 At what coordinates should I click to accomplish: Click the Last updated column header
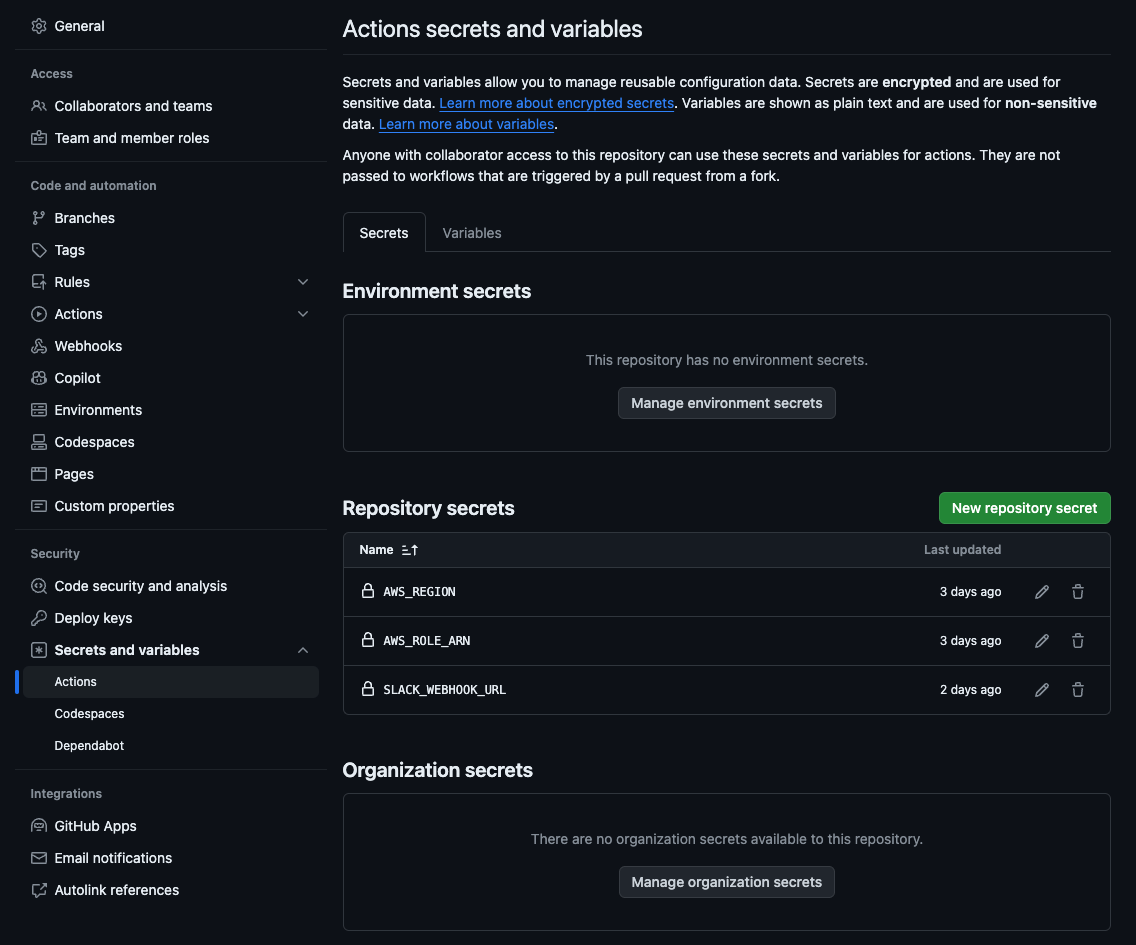tap(962, 550)
